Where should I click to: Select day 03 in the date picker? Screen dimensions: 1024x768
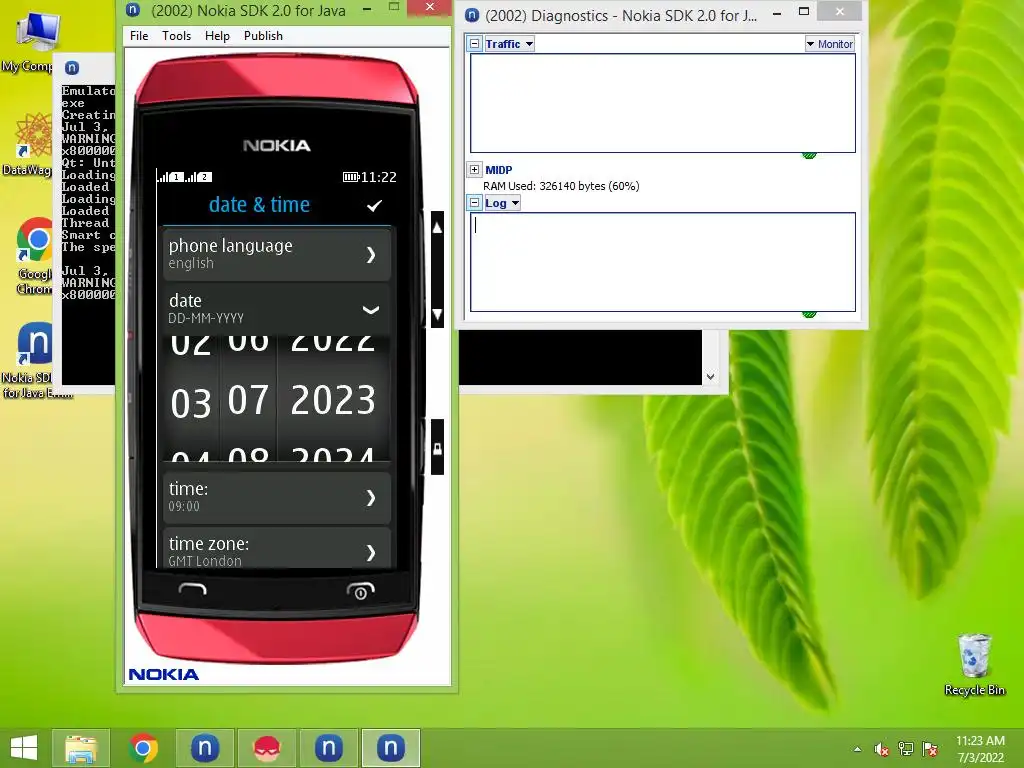pos(191,402)
